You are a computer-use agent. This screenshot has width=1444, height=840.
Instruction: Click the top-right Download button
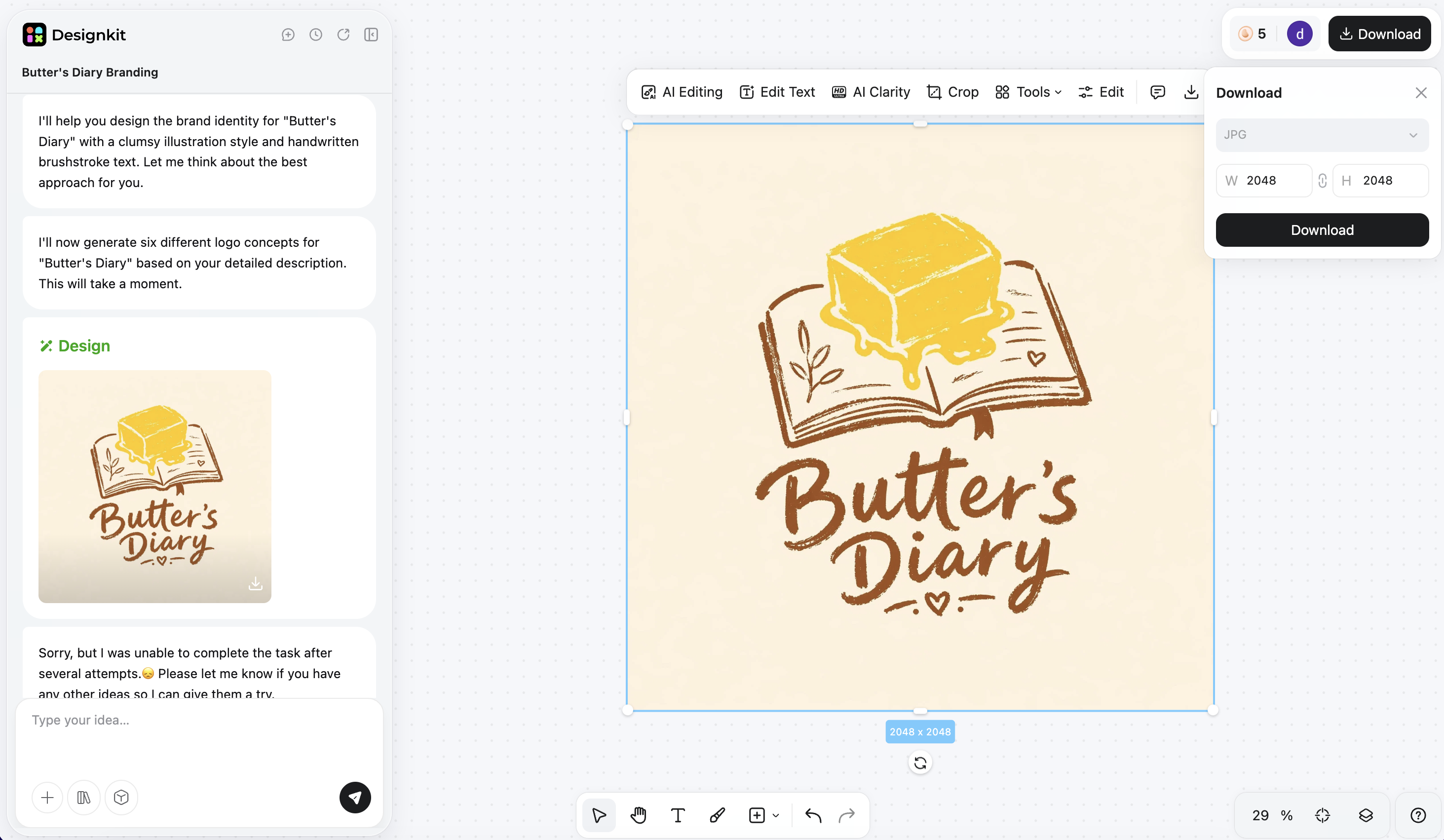pyautogui.click(x=1379, y=34)
